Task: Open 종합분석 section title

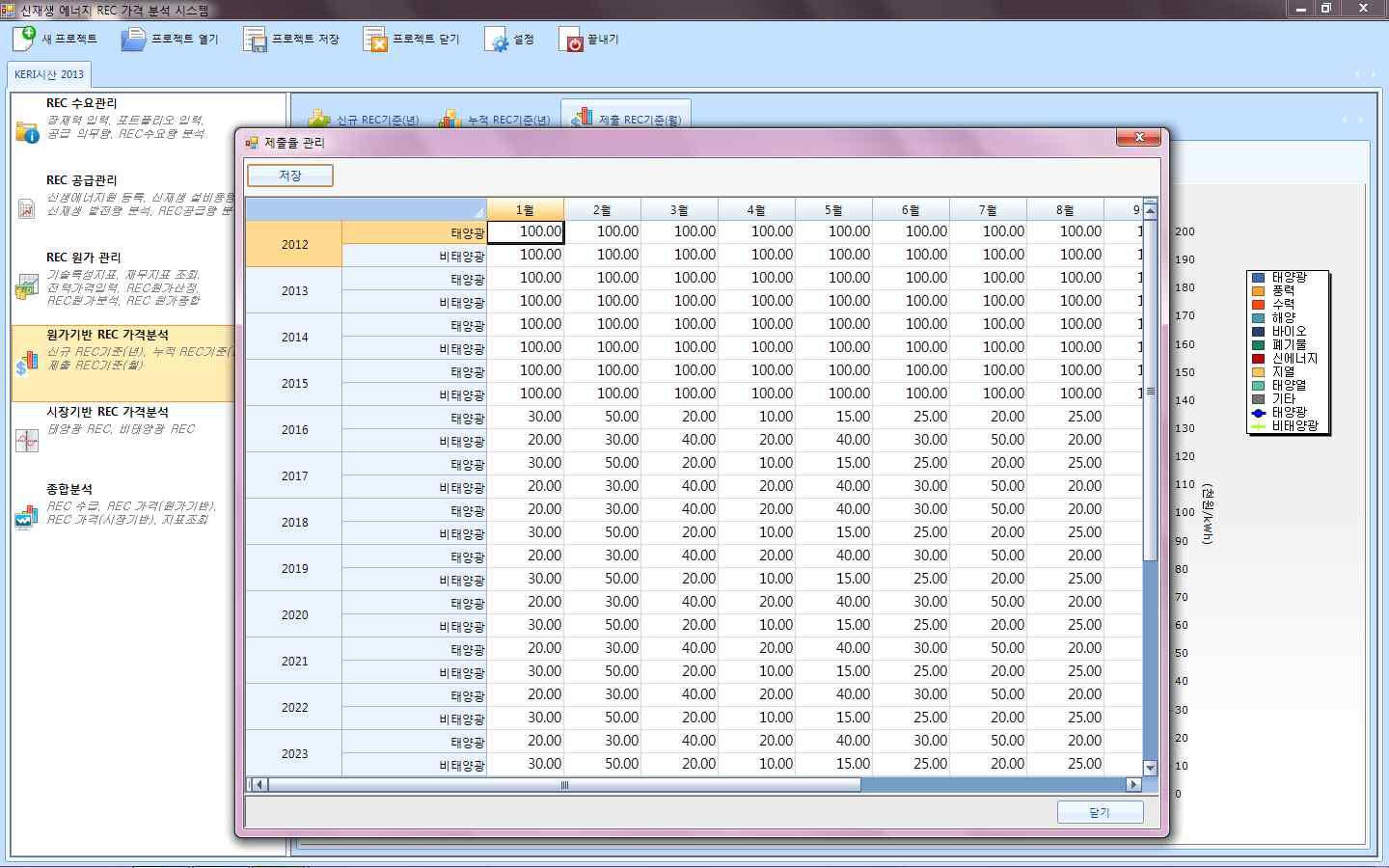Action: pyautogui.click(x=69, y=489)
